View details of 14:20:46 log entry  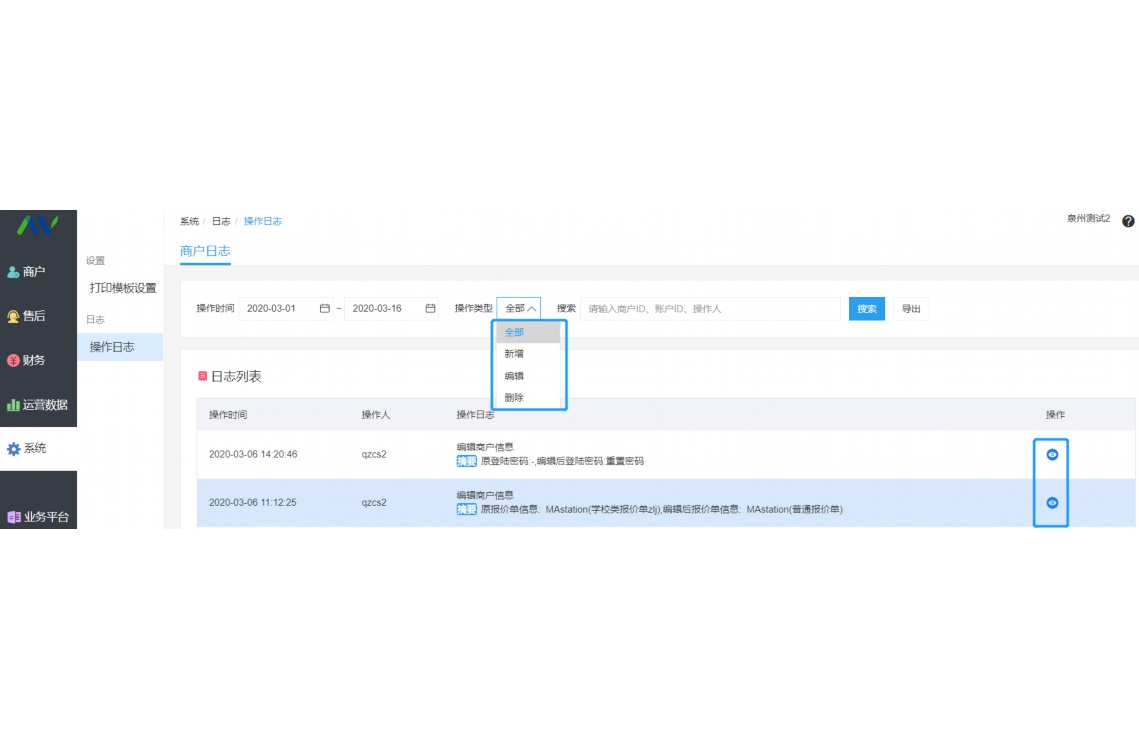pos(1051,454)
